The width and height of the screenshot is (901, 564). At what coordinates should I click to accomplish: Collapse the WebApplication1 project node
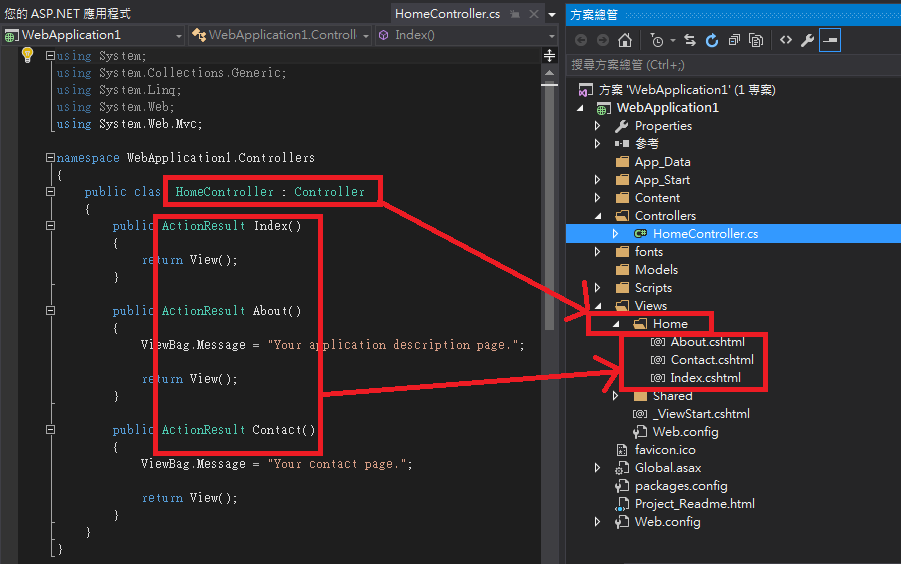pos(580,108)
